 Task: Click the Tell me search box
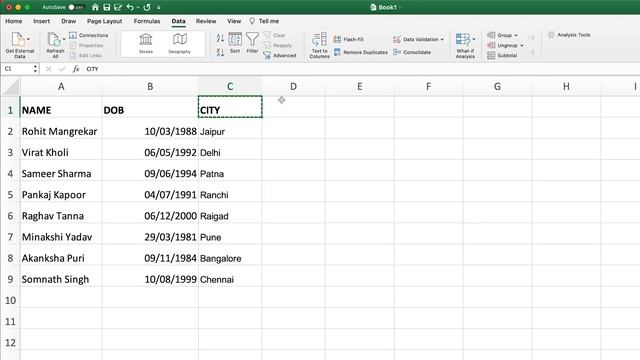coord(264,21)
